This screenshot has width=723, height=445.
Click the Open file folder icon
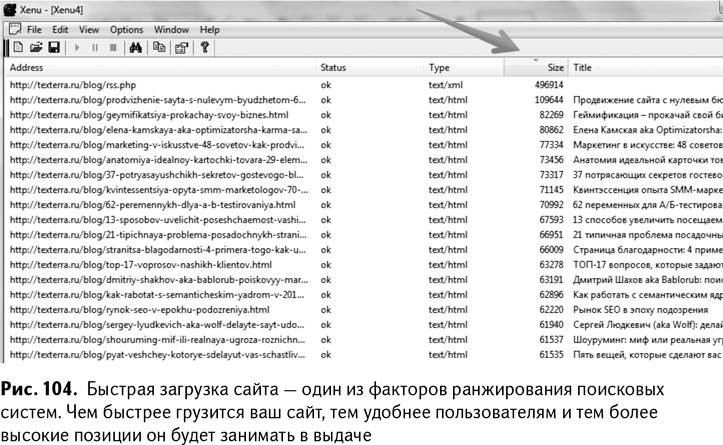[x=36, y=47]
